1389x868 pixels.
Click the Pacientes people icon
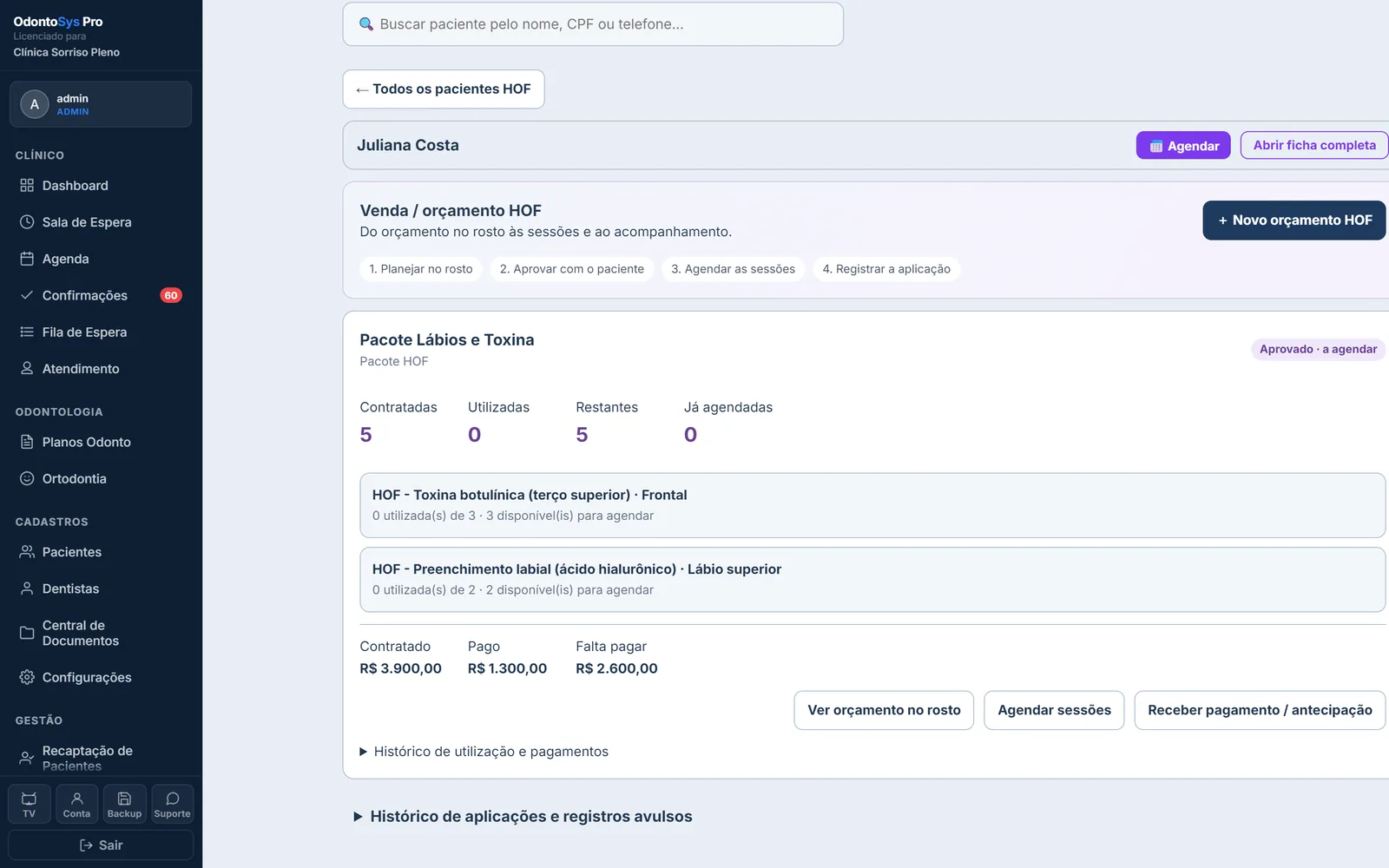(27, 552)
